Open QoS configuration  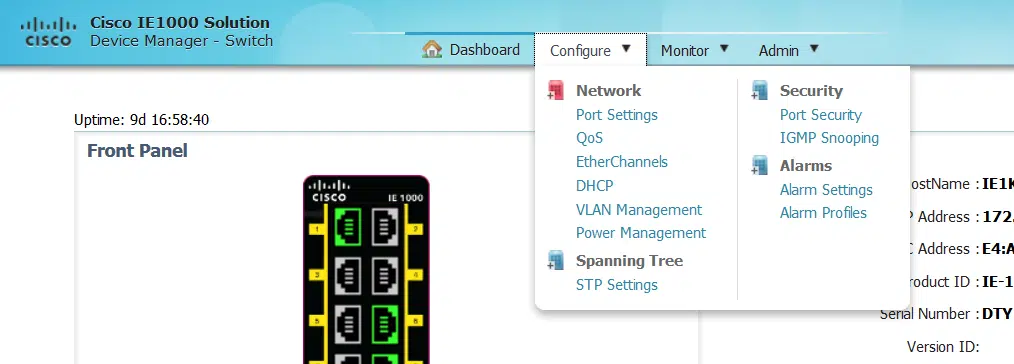point(589,138)
